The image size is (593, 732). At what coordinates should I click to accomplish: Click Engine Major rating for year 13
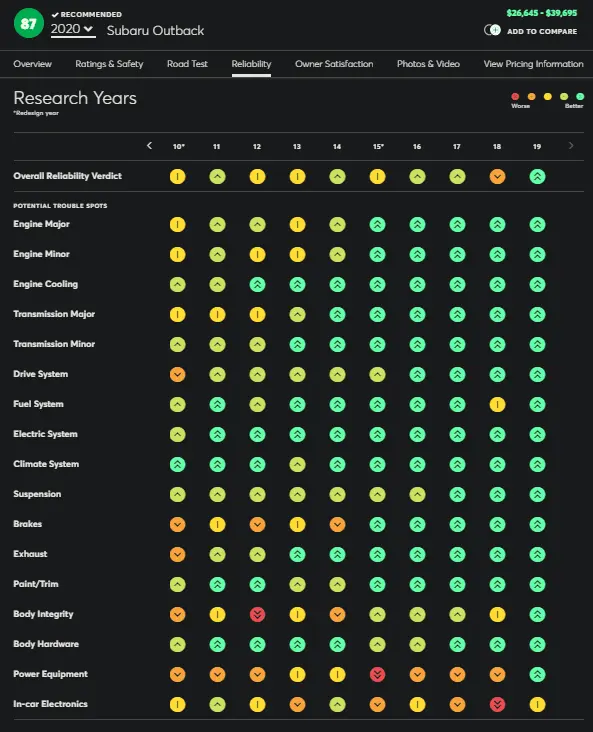tap(297, 225)
